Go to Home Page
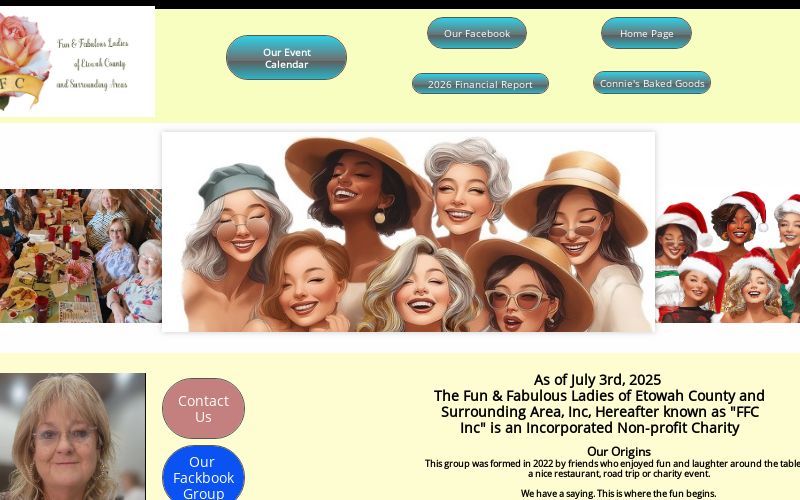The image size is (800, 500). coord(646,33)
